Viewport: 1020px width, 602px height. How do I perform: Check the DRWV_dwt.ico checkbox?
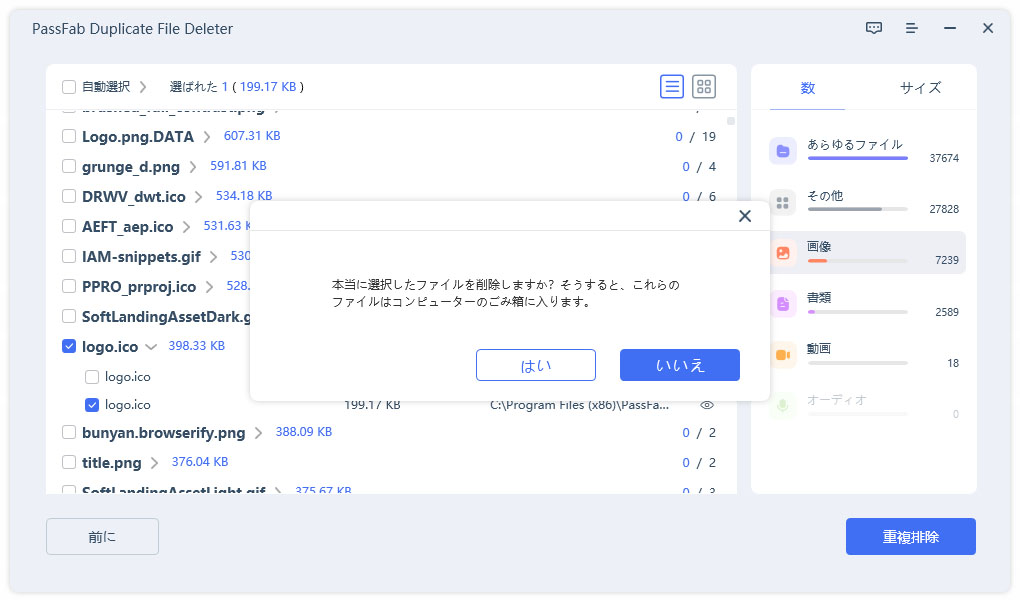tap(68, 196)
